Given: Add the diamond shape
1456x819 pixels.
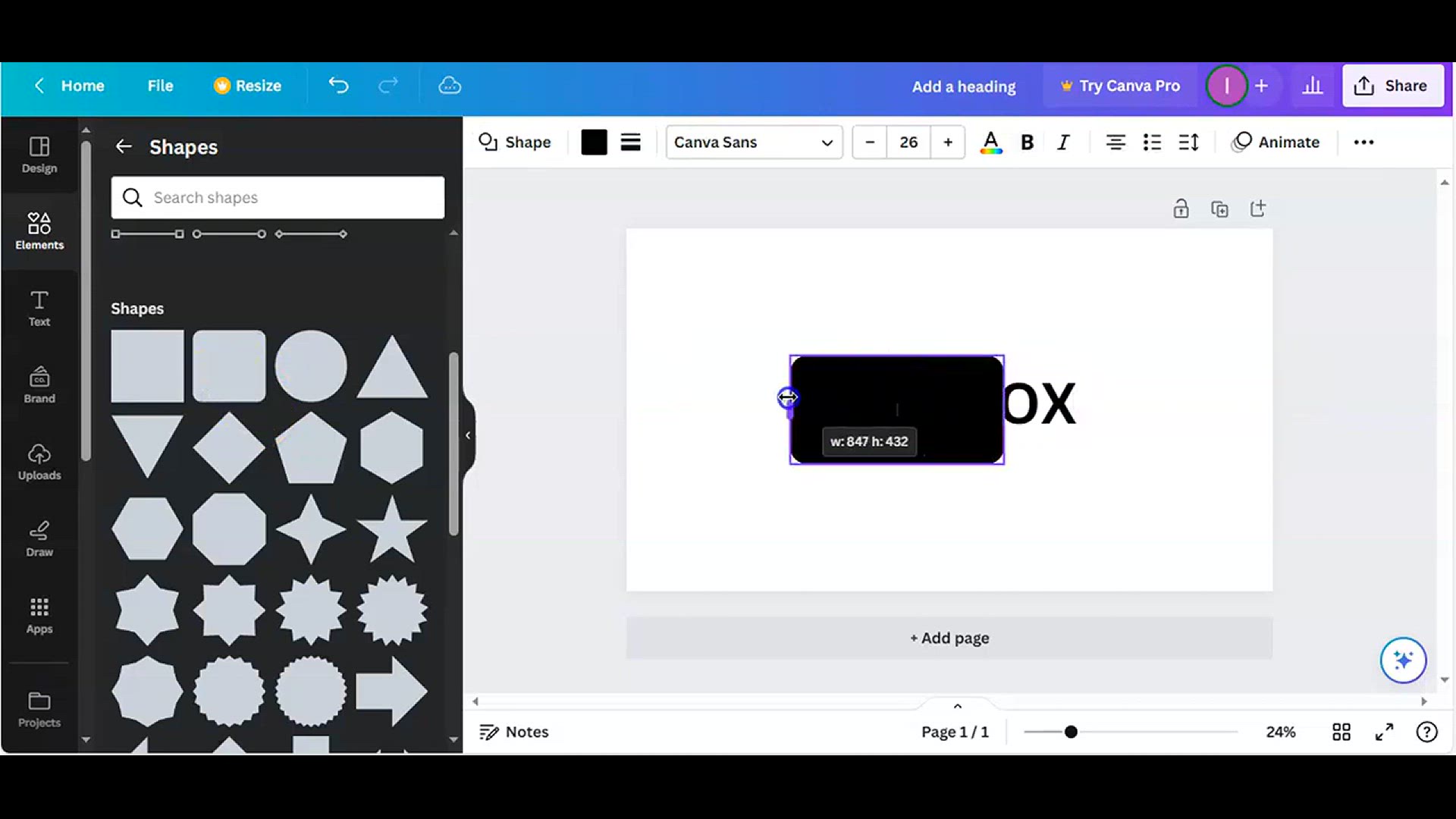Looking at the screenshot, I should pyautogui.click(x=229, y=447).
